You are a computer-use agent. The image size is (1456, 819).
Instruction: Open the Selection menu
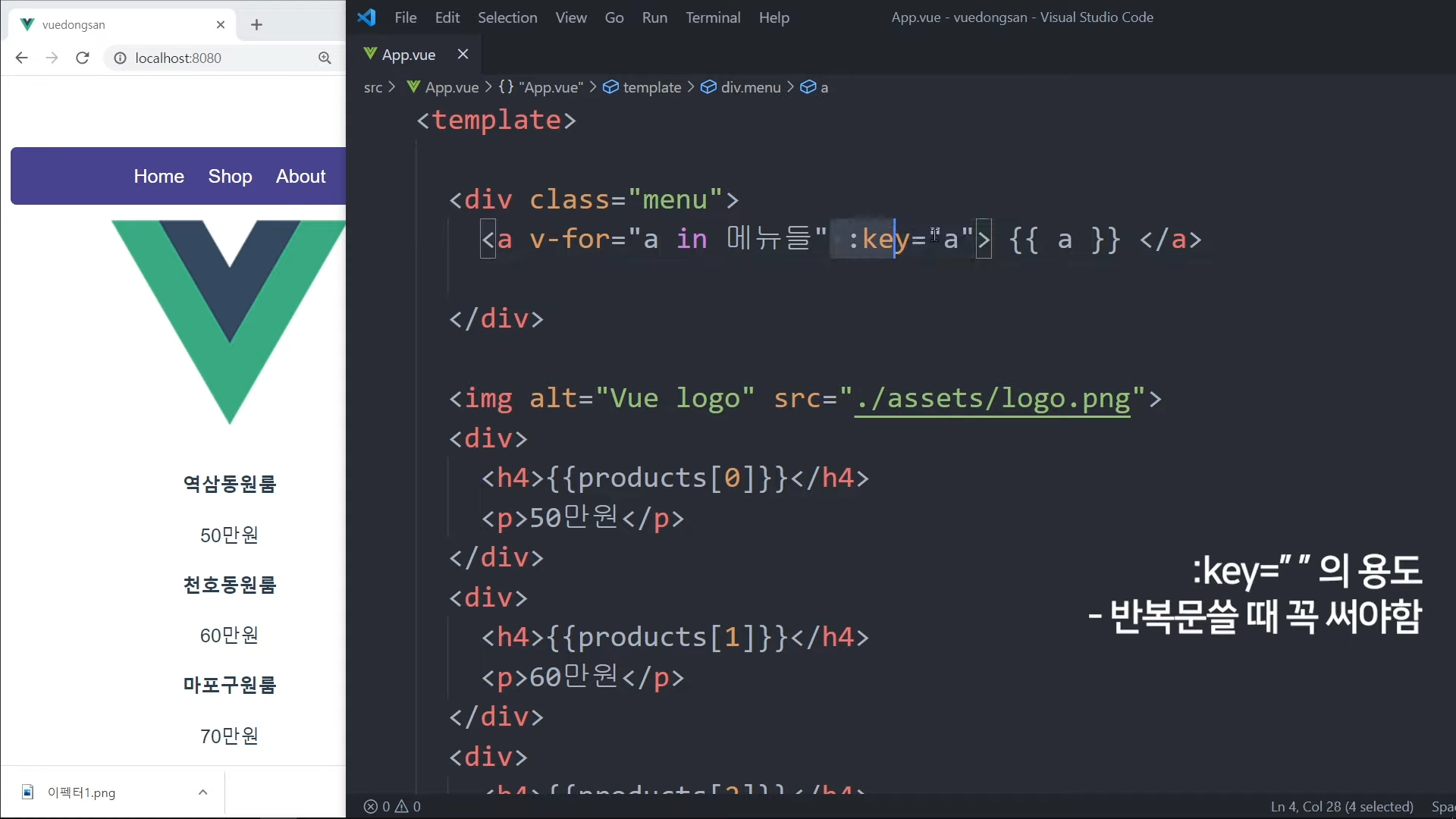[507, 17]
